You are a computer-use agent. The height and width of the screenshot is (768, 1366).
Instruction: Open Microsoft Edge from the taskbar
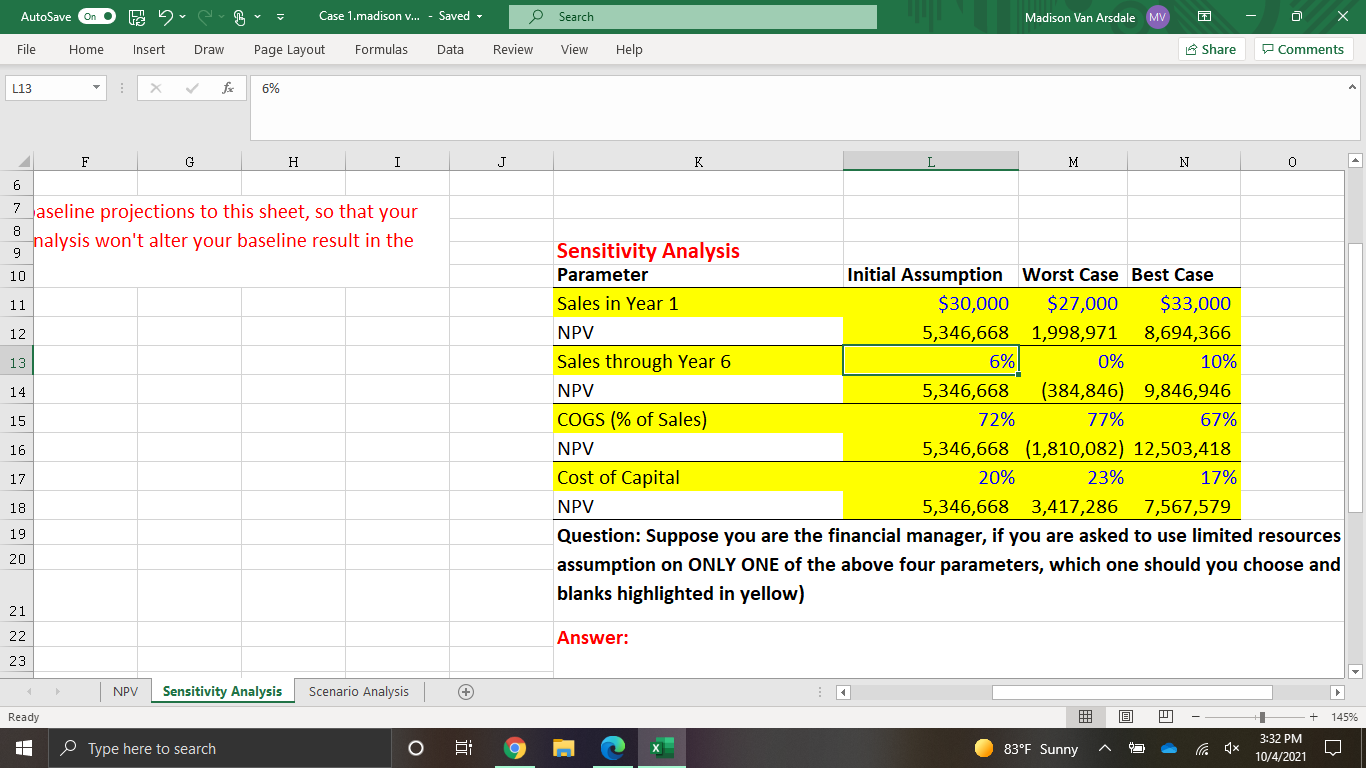(612, 749)
